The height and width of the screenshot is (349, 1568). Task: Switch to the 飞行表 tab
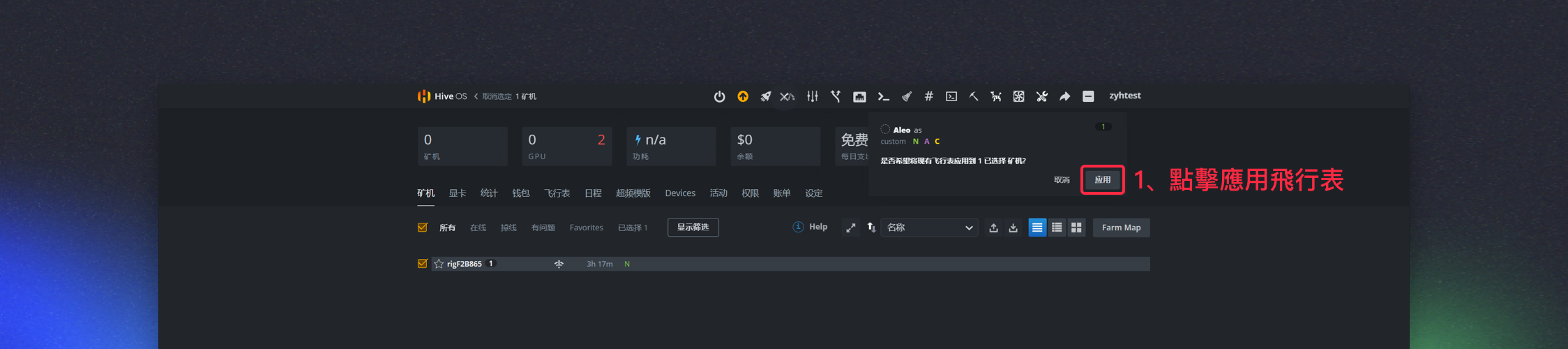[557, 193]
